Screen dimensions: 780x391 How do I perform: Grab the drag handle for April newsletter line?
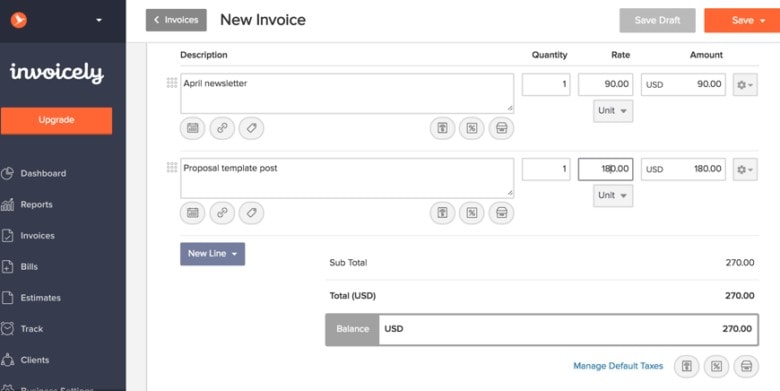[172, 83]
